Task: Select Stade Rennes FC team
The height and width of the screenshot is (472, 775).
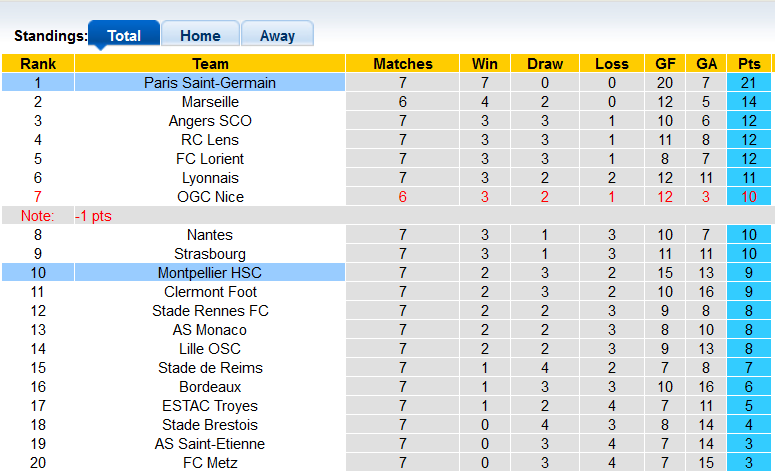Action: pyautogui.click(x=210, y=311)
